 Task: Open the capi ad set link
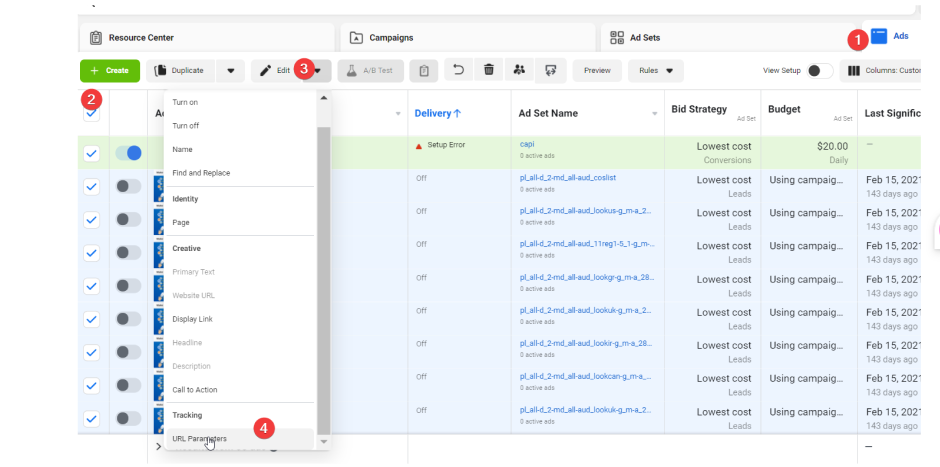(527, 144)
